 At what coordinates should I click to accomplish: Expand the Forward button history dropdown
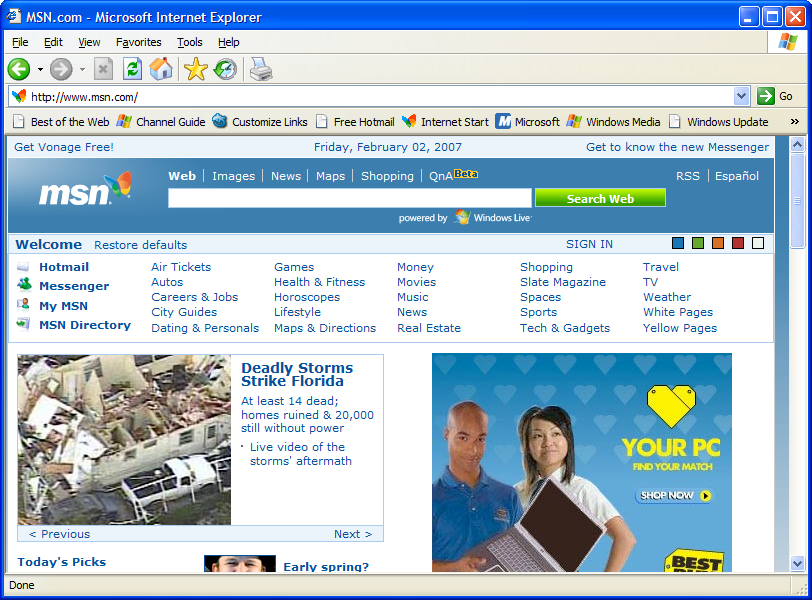82,69
